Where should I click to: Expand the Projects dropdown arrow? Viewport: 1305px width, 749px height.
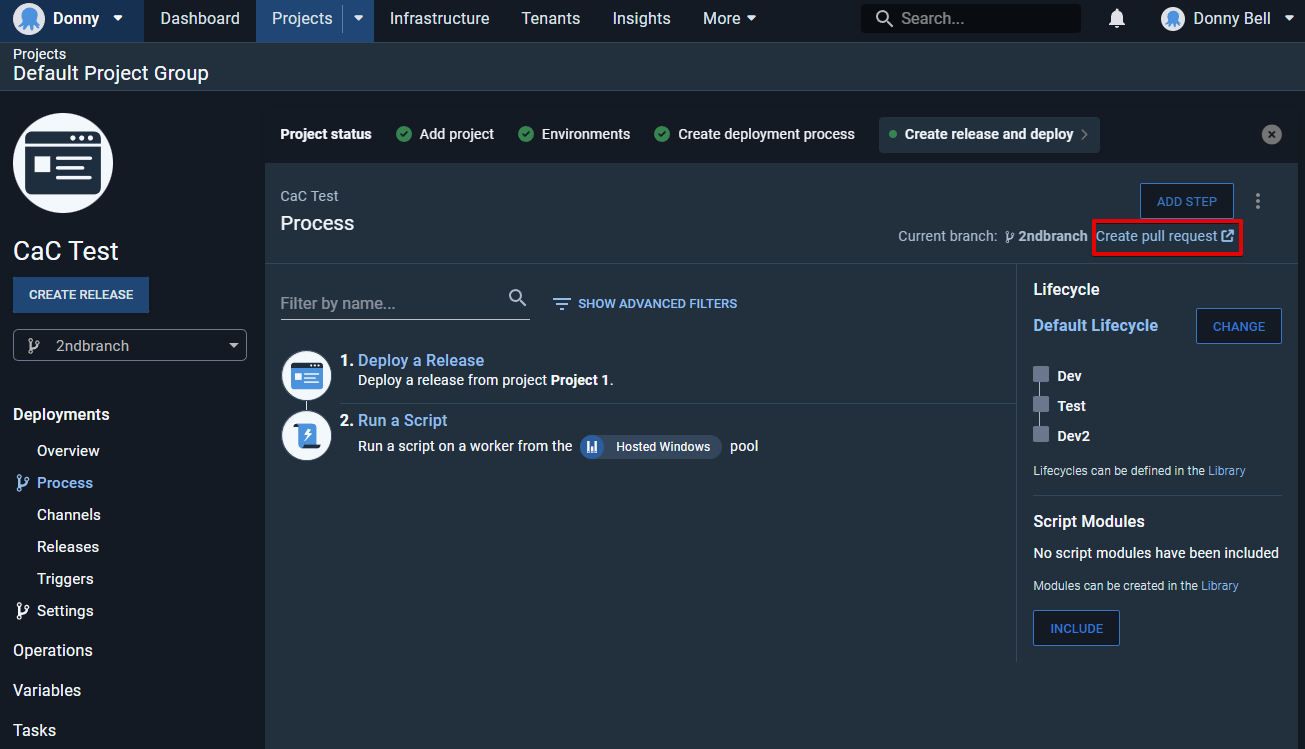[x=358, y=18]
